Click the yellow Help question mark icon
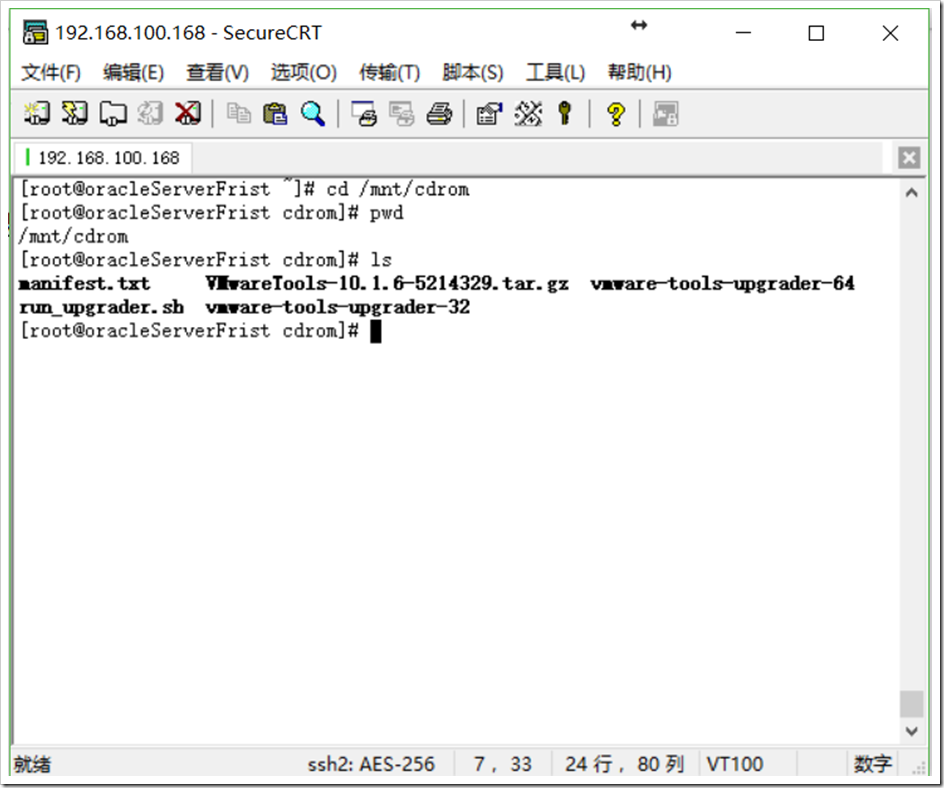 pyautogui.click(x=615, y=114)
